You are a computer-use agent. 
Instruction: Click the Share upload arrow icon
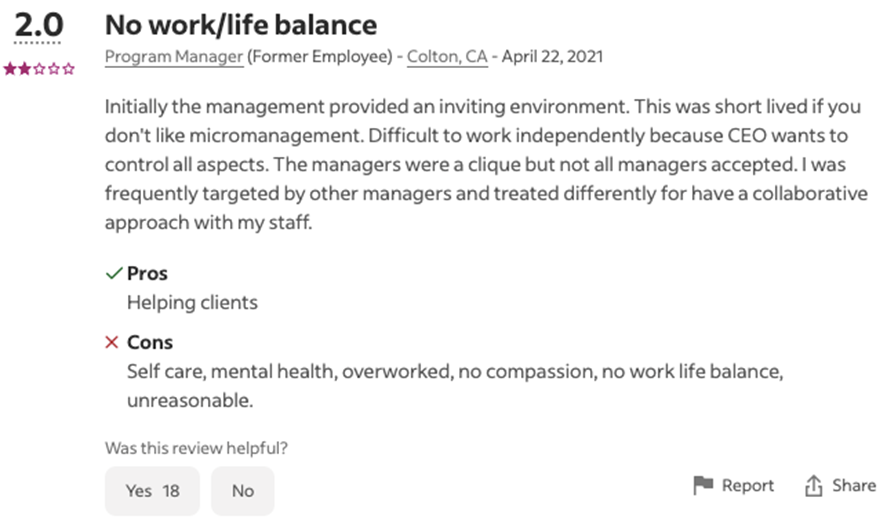pyautogui.click(x=813, y=486)
